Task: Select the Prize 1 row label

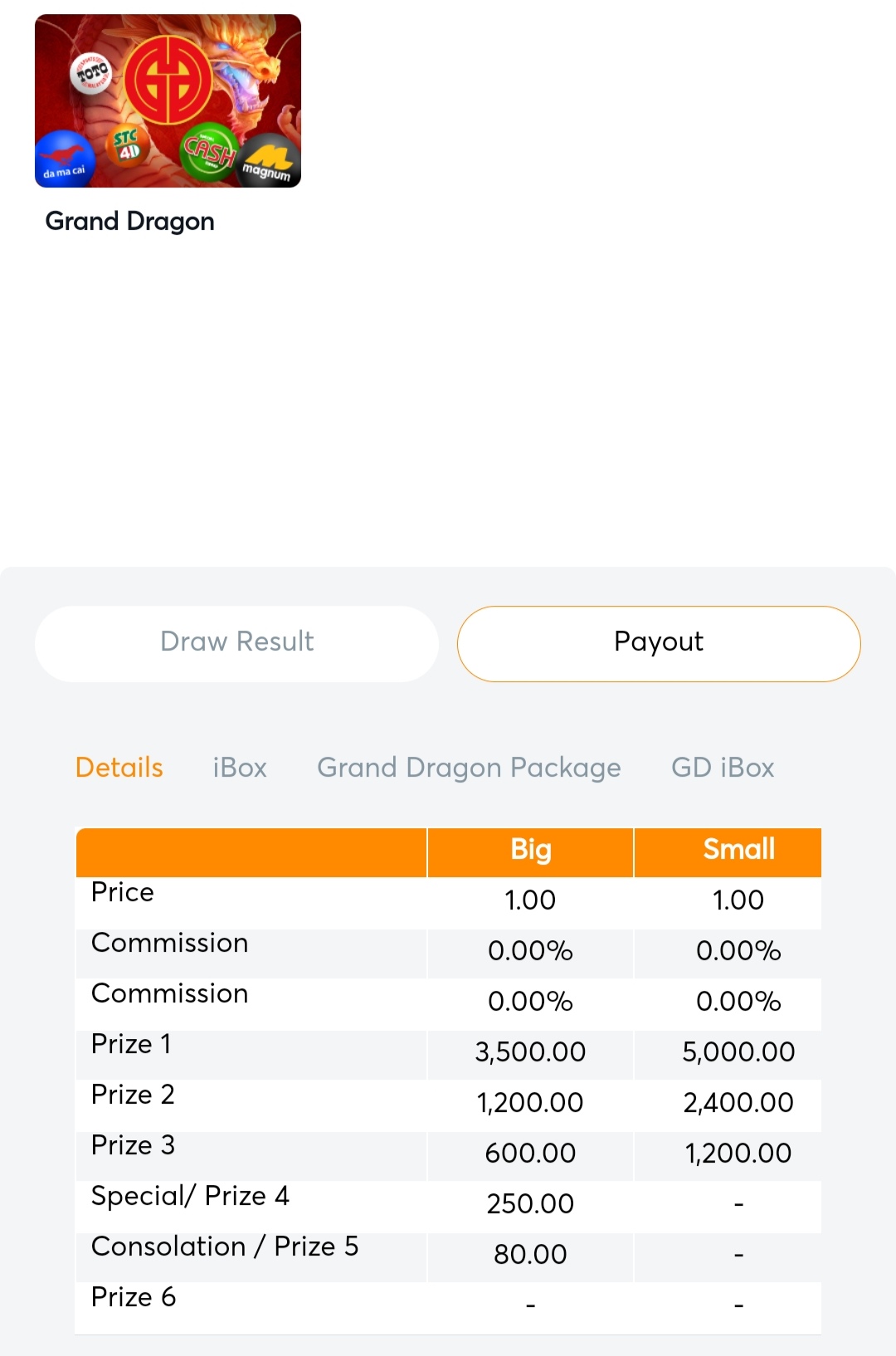Action: coord(131,1044)
